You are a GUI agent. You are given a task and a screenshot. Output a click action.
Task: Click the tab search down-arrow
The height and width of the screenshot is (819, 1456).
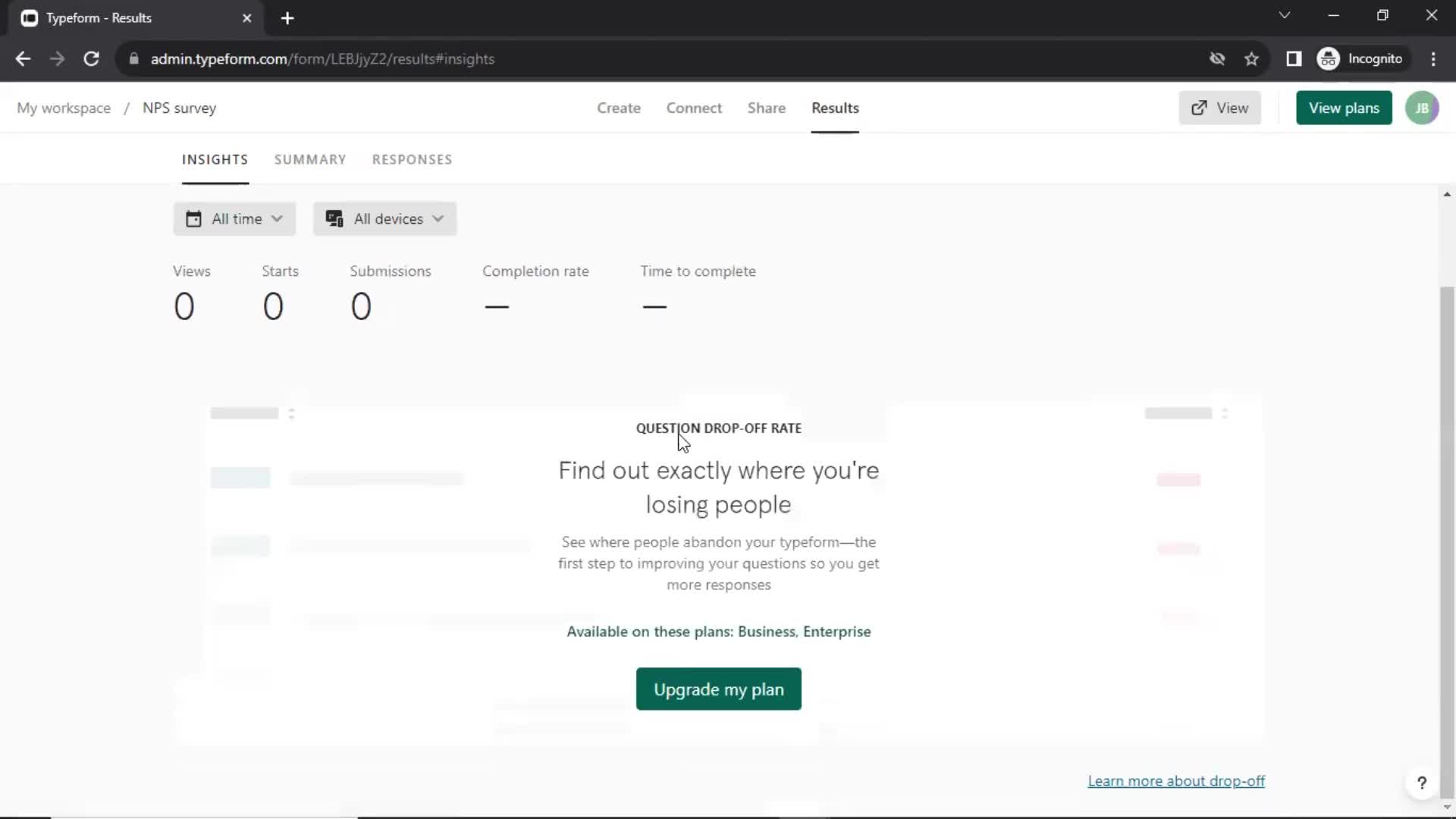1284,15
